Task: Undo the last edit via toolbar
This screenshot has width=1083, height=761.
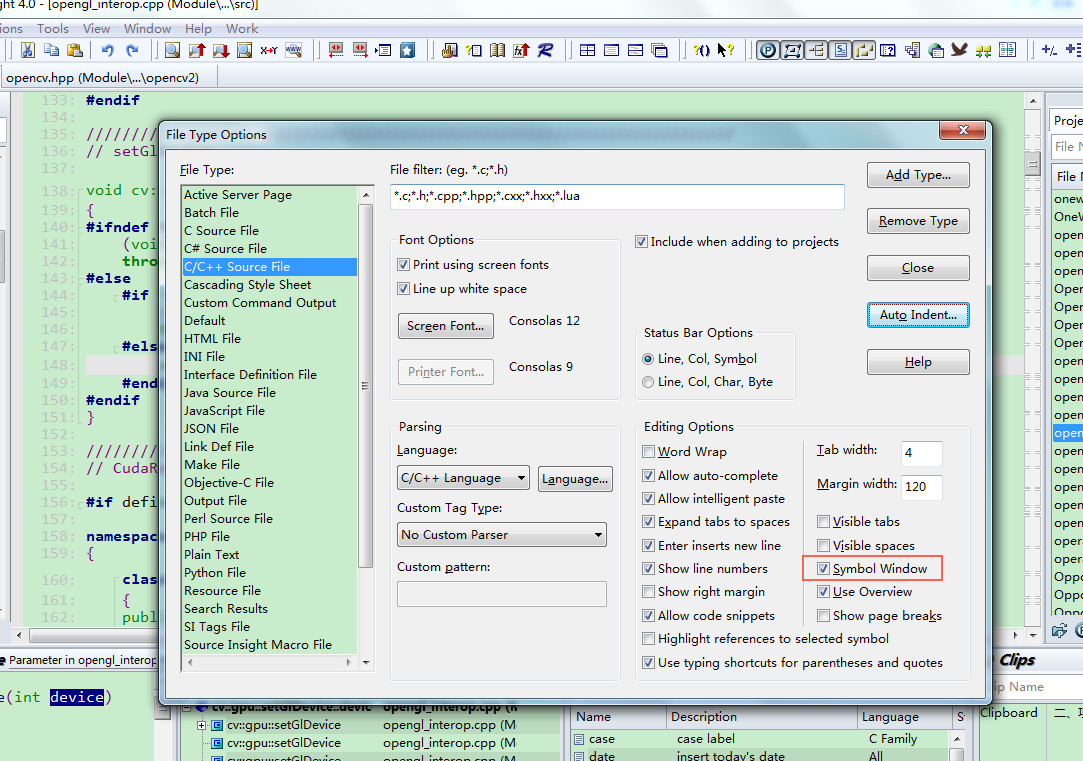Action: point(107,50)
